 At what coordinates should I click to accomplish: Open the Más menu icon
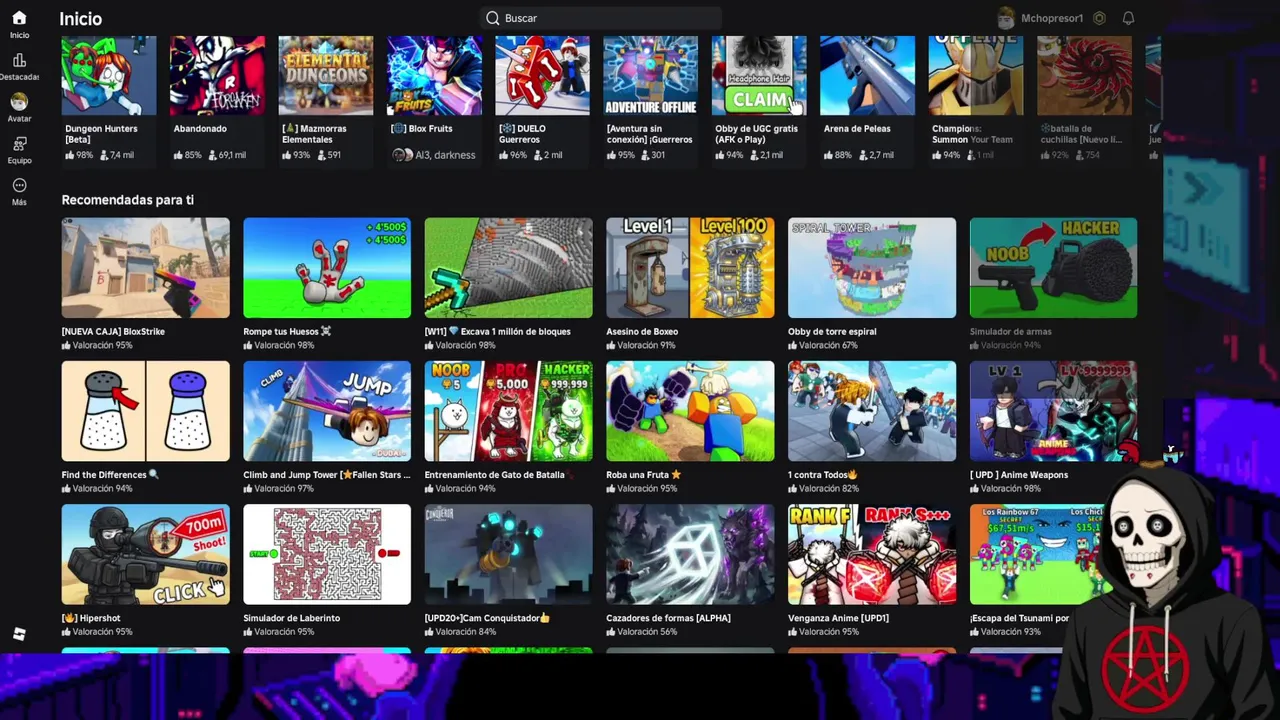pos(19,186)
